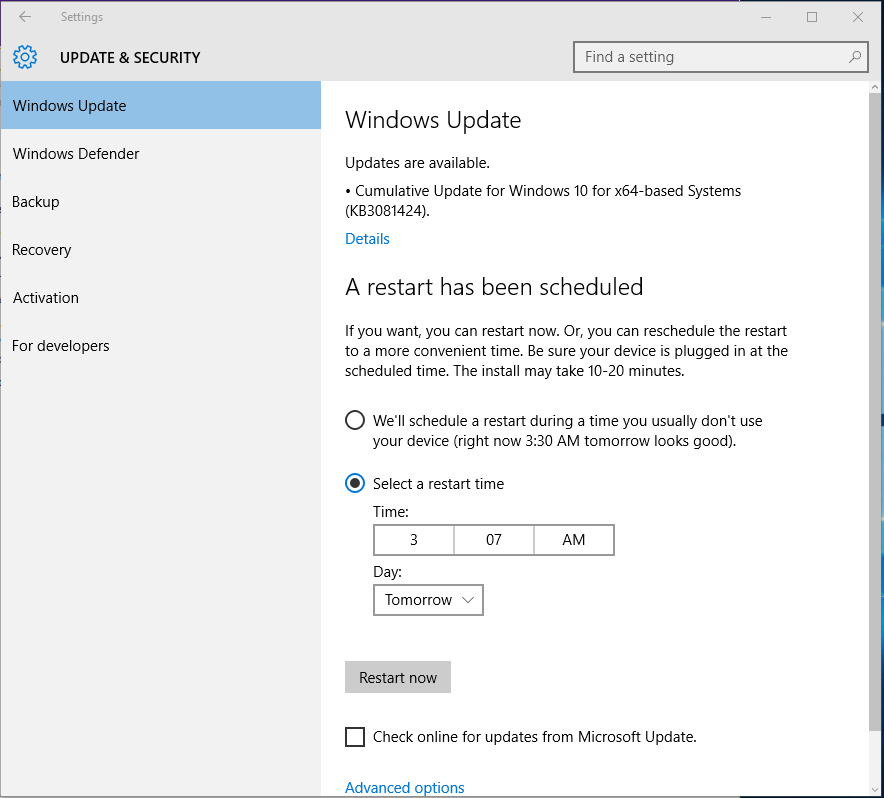The width and height of the screenshot is (884, 798).
Task: Minimize the Settings window
Action: 766,17
